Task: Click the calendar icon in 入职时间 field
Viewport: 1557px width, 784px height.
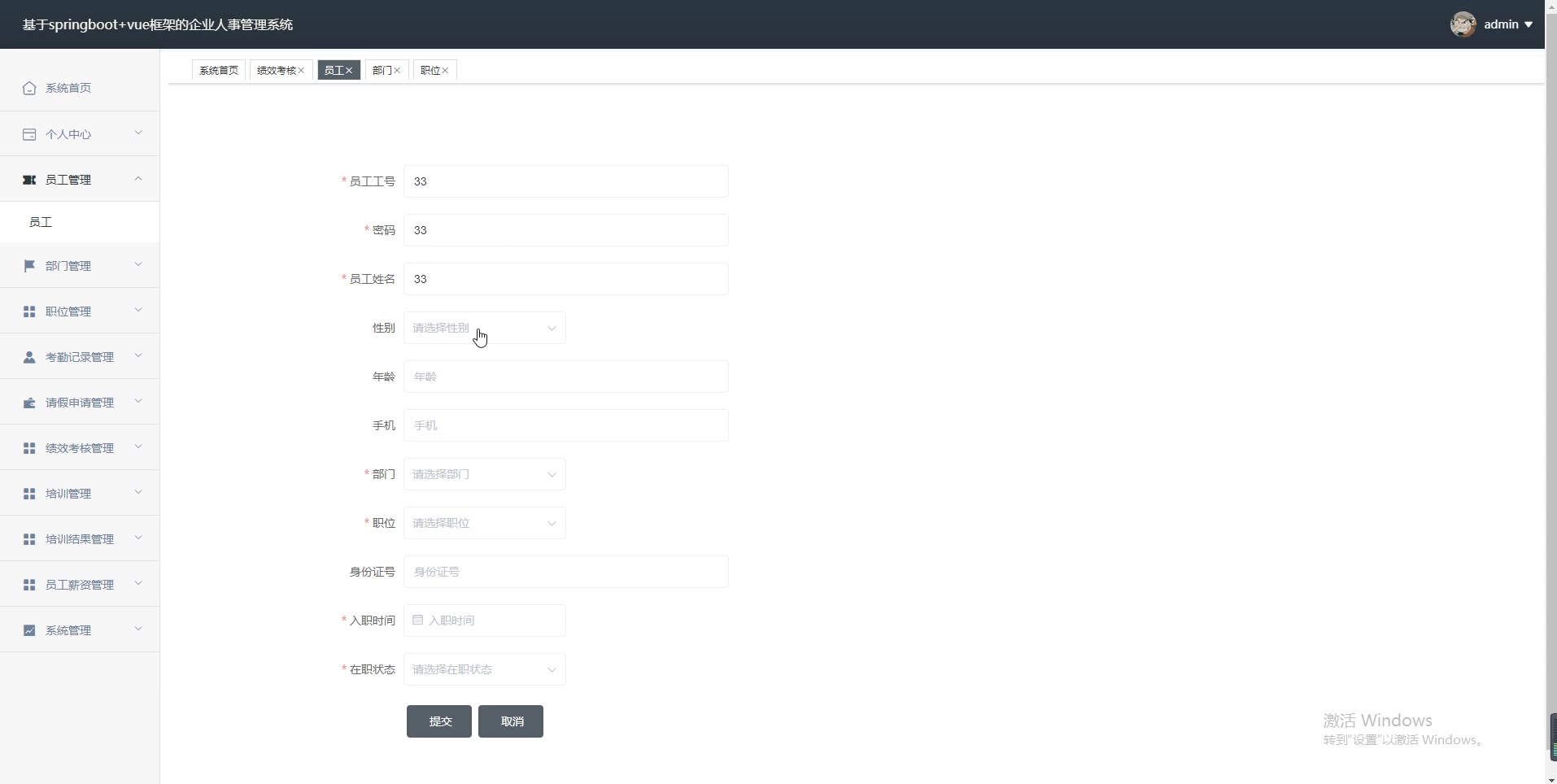Action: [x=417, y=620]
